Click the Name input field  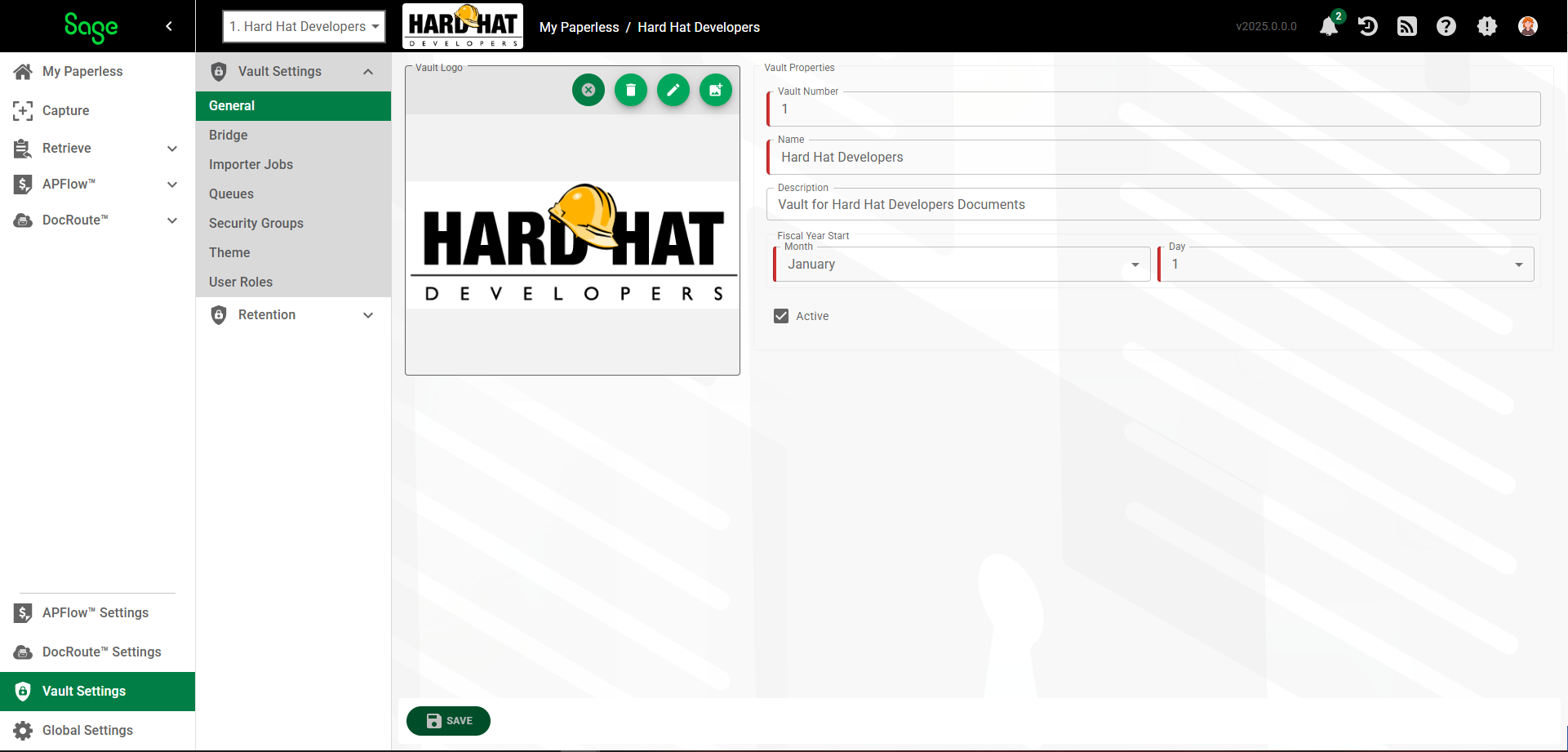(1153, 158)
